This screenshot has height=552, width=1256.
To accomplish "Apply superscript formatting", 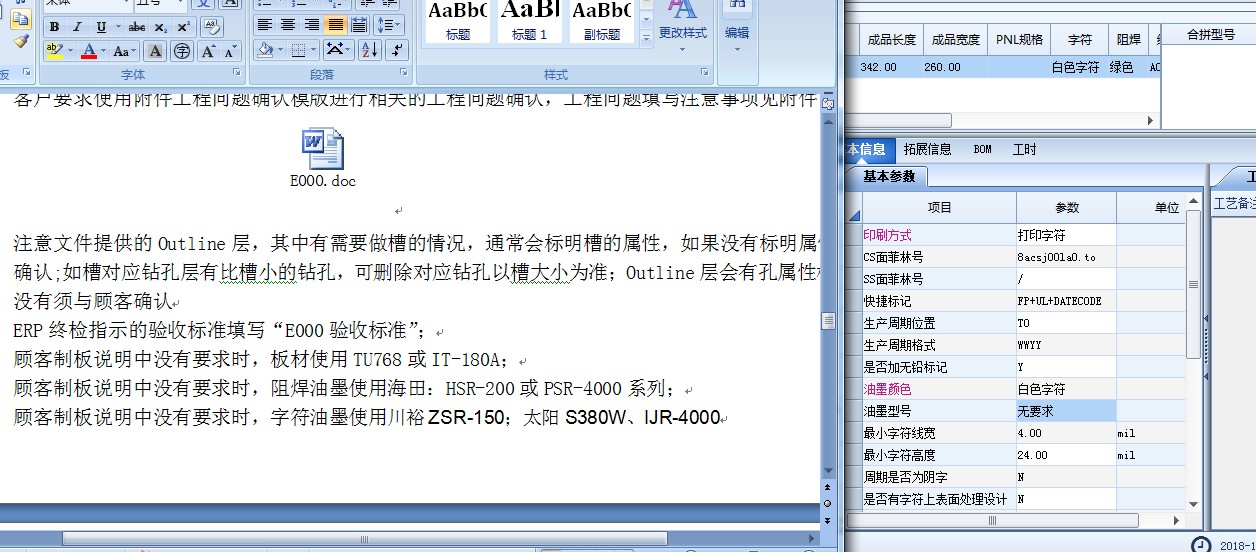I will [183, 27].
